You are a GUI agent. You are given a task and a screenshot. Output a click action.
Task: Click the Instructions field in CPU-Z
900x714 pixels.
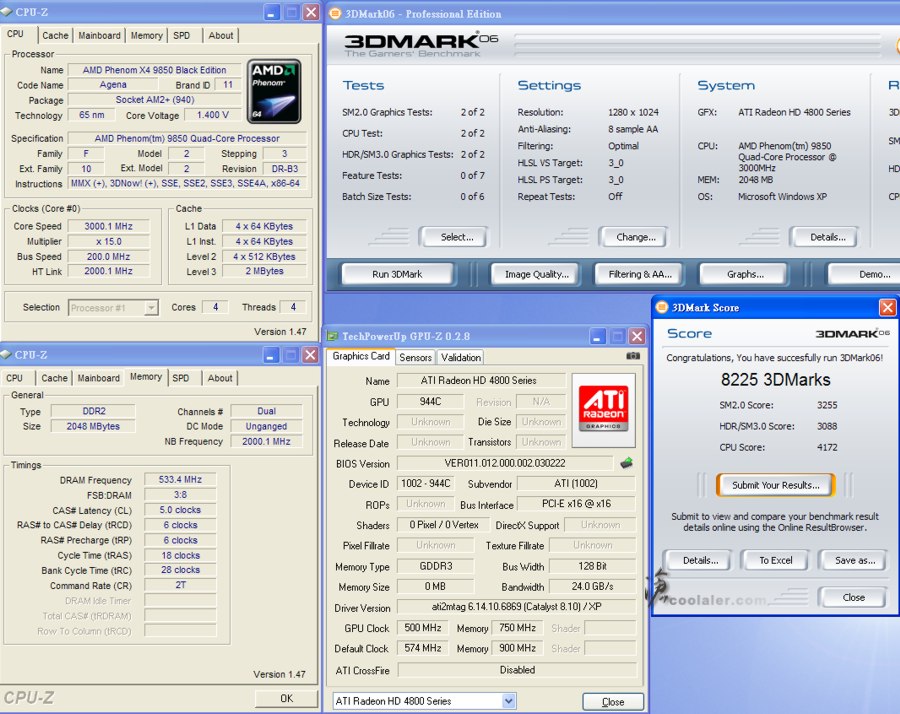coord(187,183)
